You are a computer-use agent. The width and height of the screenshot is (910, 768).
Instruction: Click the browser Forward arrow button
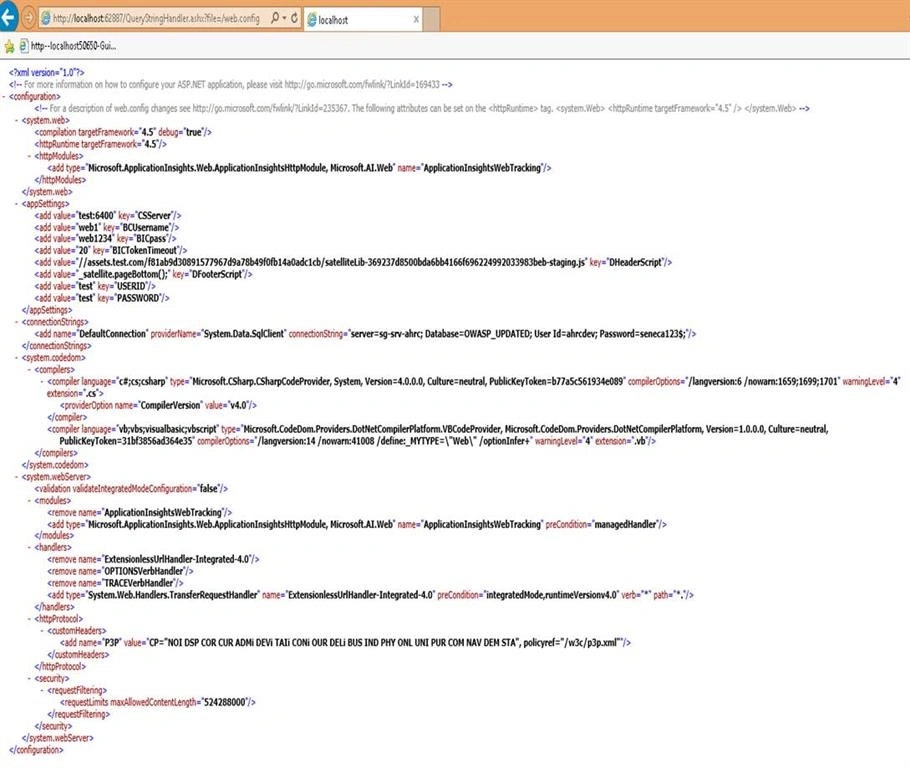coord(28,18)
